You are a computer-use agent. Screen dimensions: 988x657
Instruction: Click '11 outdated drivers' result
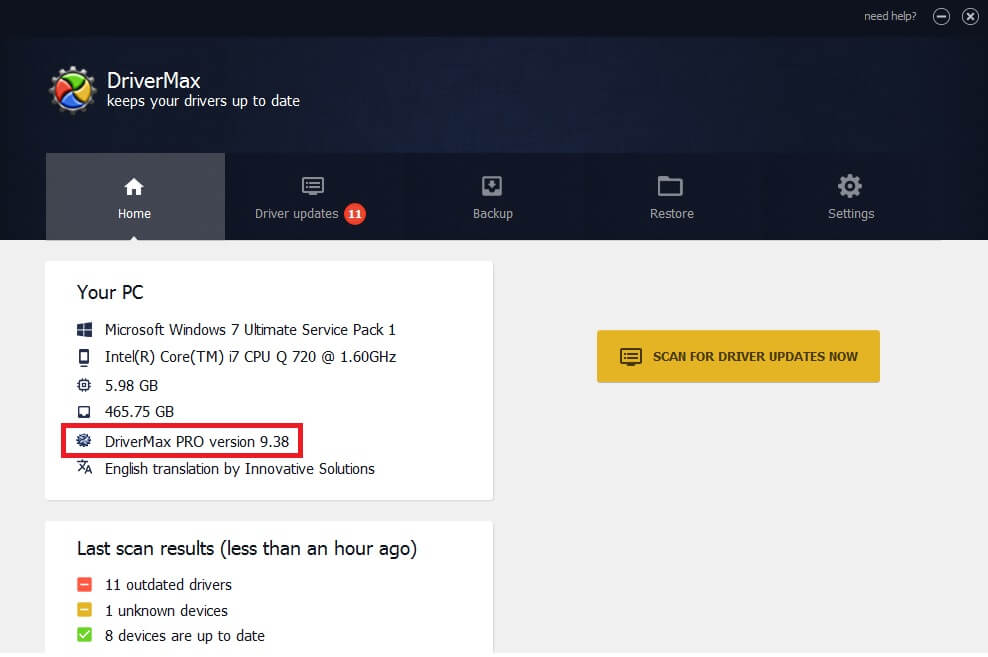pyautogui.click(x=168, y=585)
